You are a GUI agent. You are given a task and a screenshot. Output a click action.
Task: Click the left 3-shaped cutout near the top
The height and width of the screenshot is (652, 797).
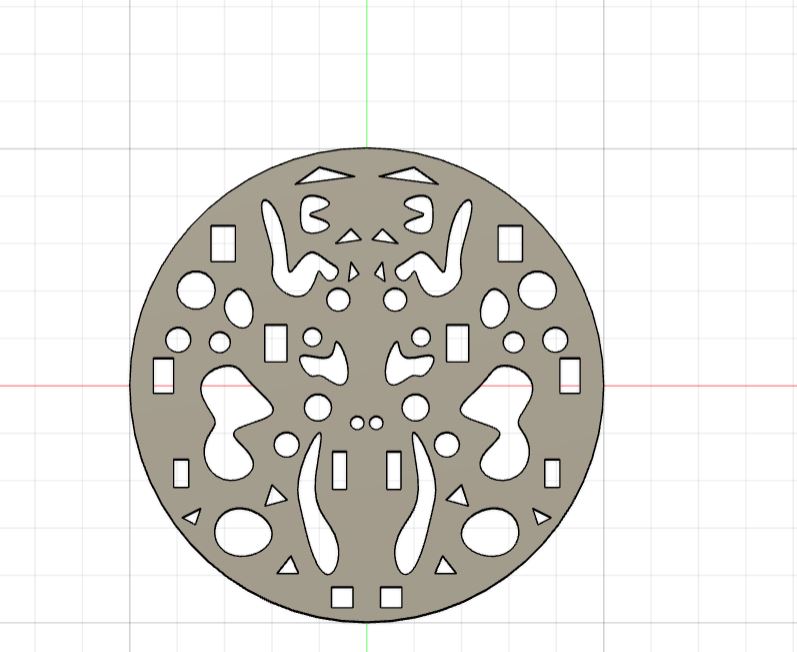315,214
